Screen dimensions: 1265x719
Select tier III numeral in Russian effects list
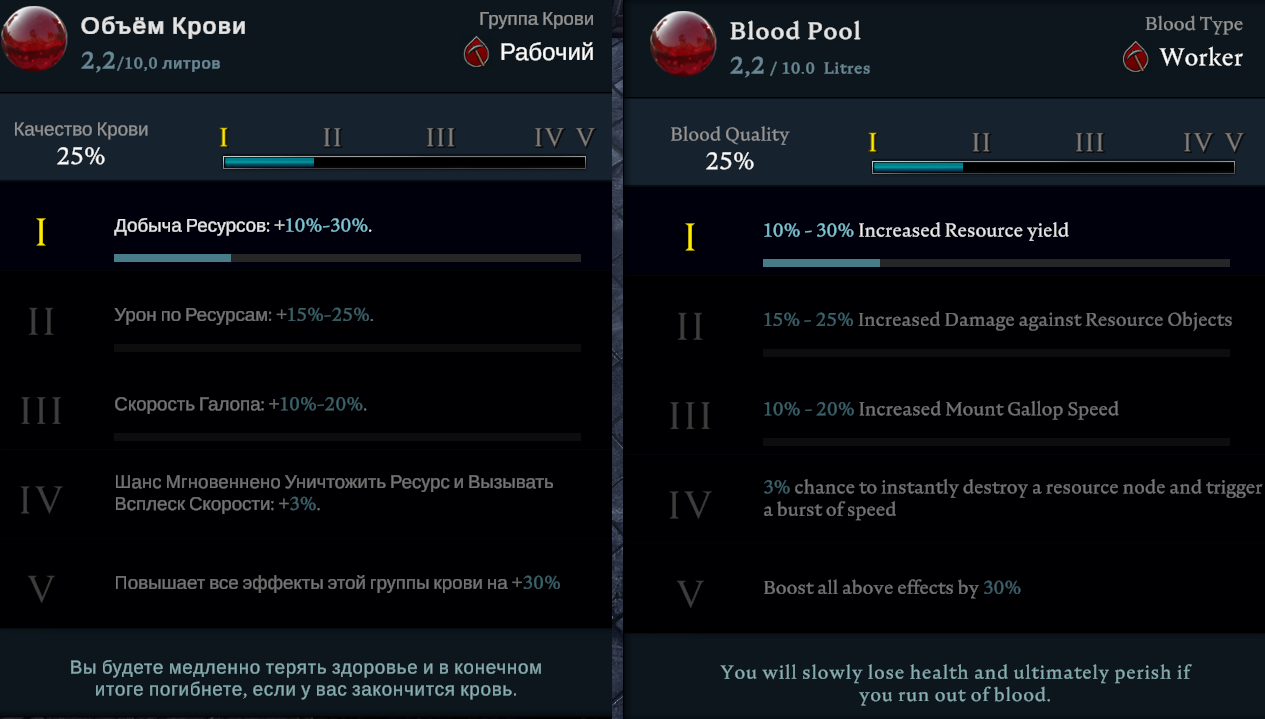[41, 411]
